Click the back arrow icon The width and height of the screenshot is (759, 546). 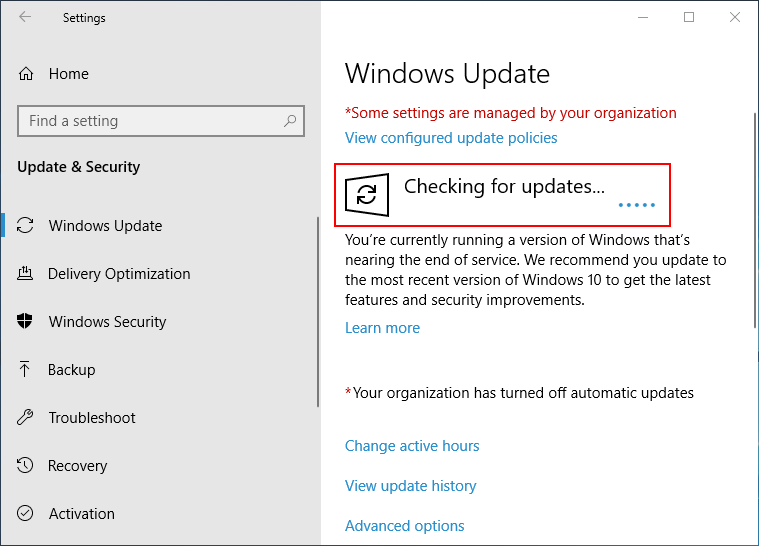(25, 17)
